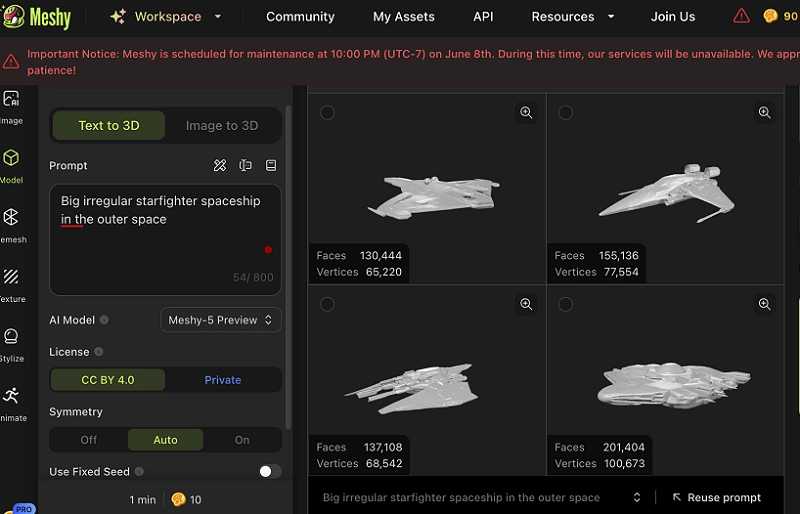Click the '1 min' generation time text
The width and height of the screenshot is (800, 514).
[142, 500]
